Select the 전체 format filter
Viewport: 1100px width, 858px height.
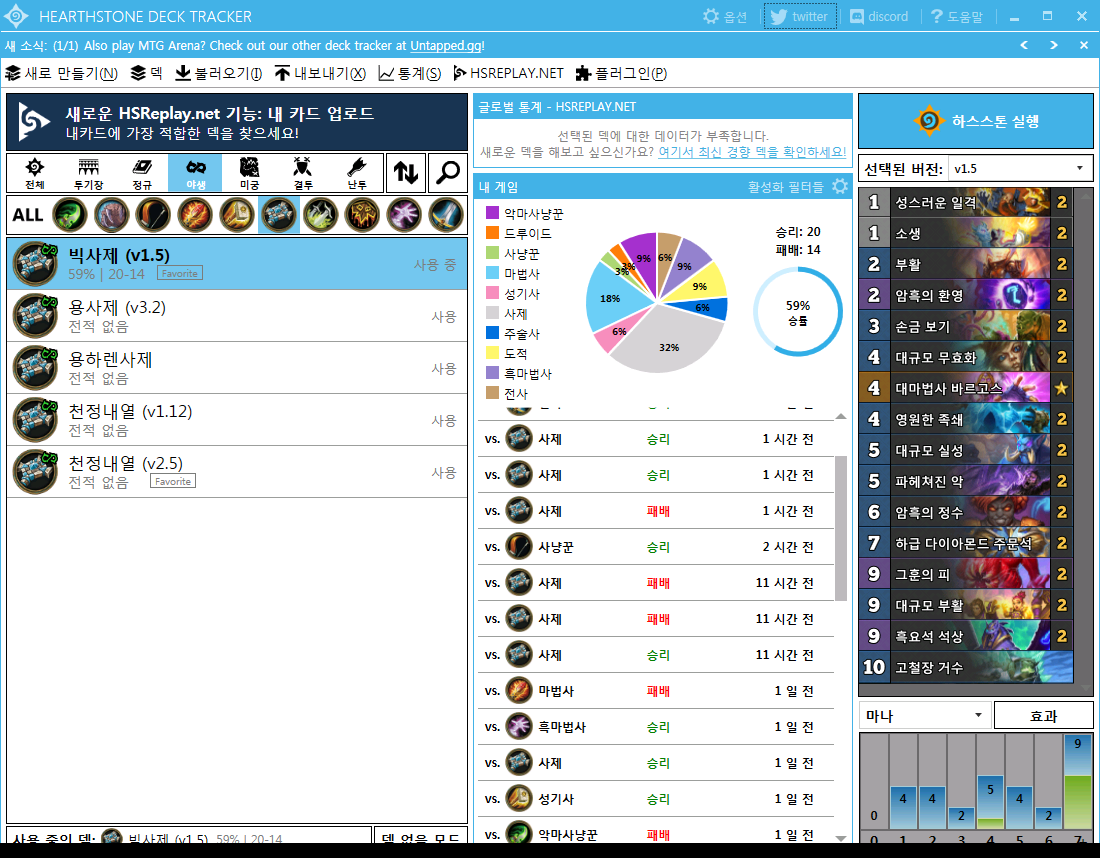34,173
